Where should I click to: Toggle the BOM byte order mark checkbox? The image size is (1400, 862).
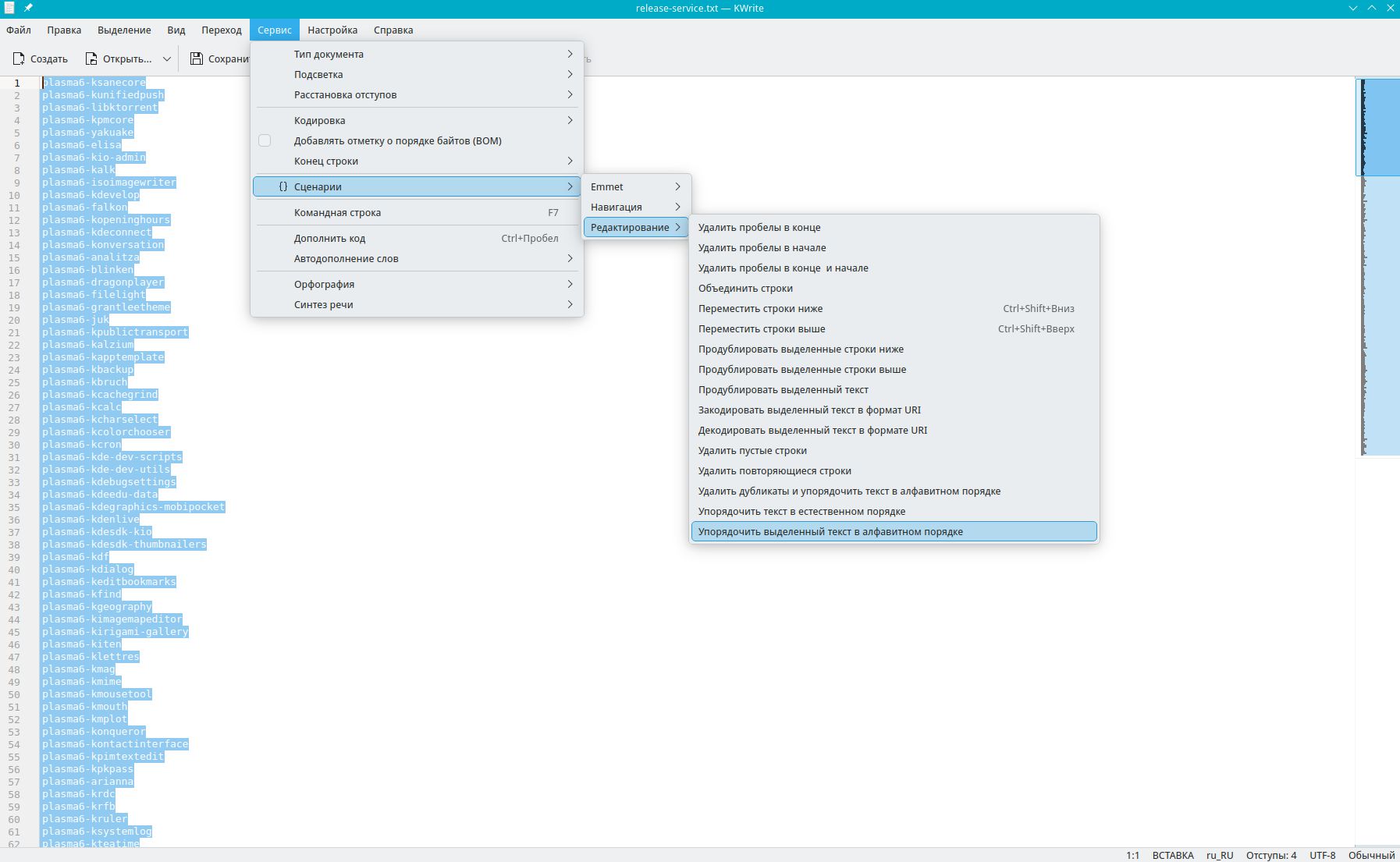click(265, 141)
